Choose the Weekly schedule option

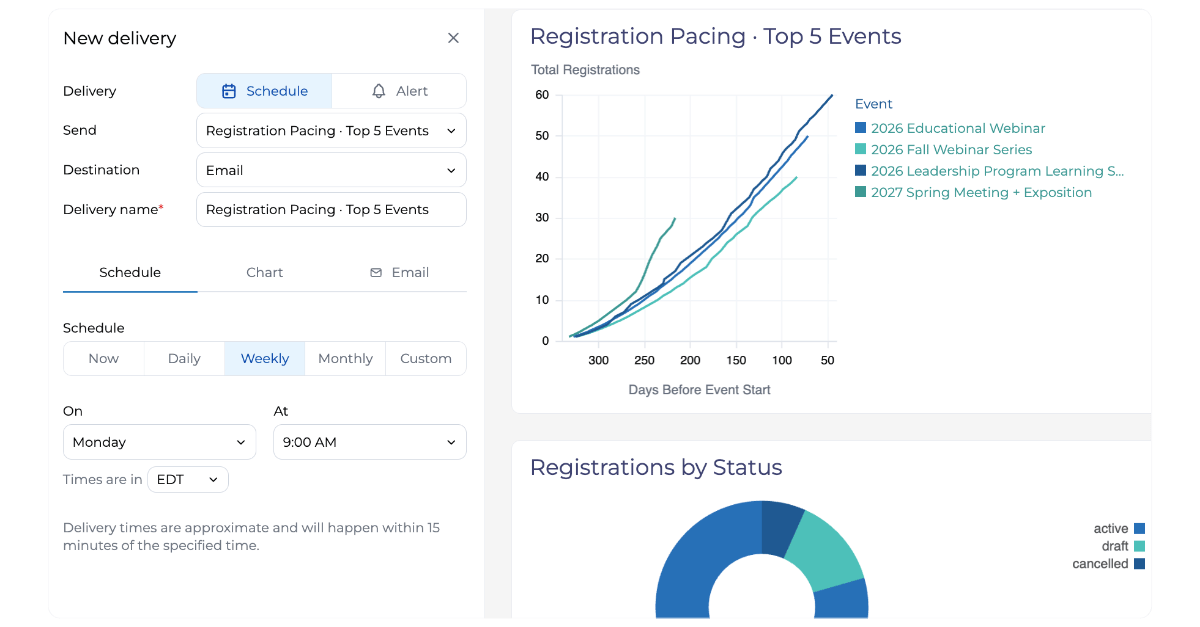point(265,359)
